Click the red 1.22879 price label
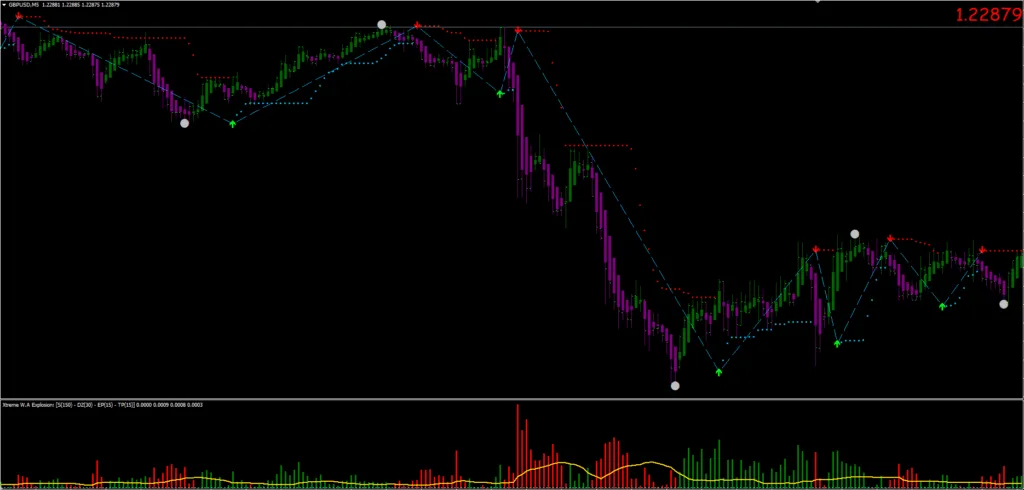The image size is (1024, 490). [x=989, y=14]
